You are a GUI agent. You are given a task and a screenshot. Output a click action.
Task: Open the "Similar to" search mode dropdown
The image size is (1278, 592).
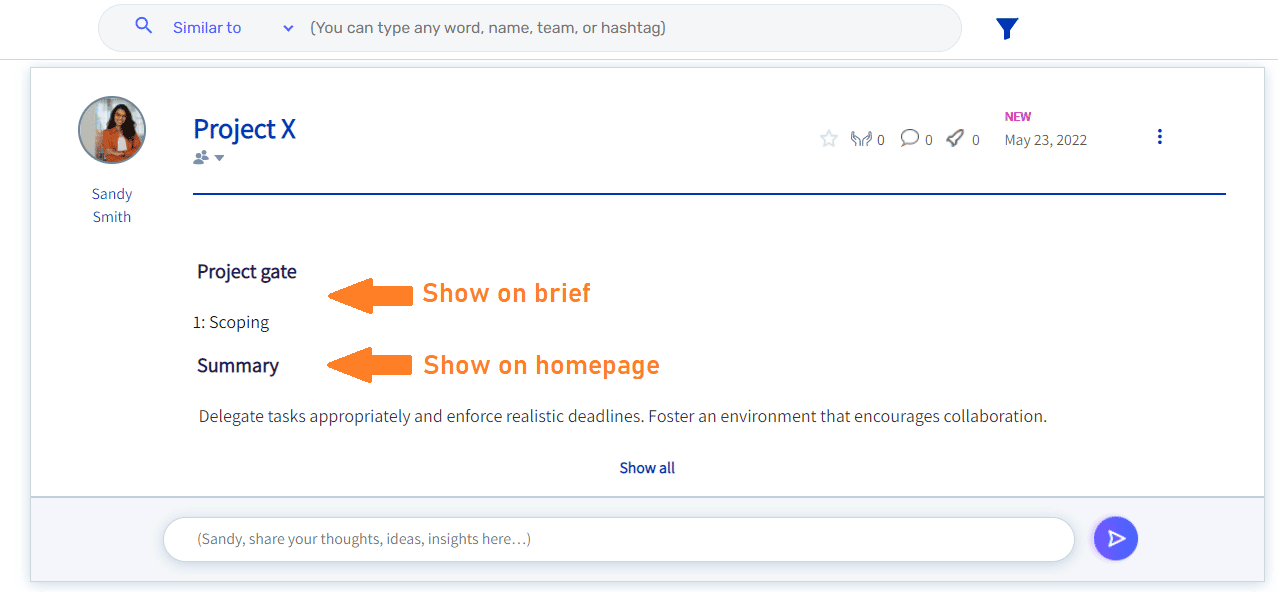pos(233,28)
